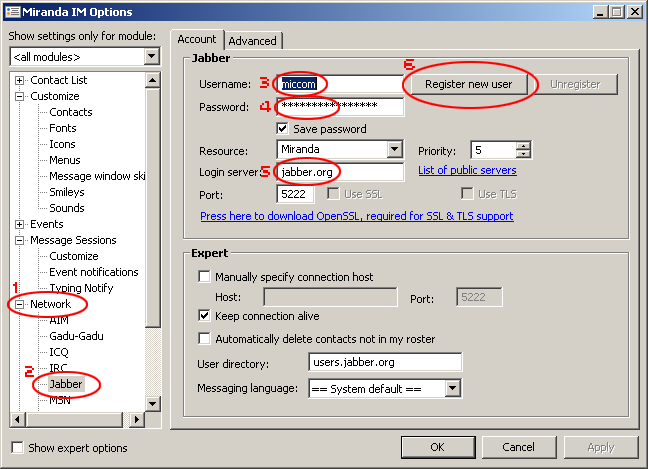Click the tree horizontal scrollbar thumb
This screenshot has width=648, height=469.
coord(74,419)
